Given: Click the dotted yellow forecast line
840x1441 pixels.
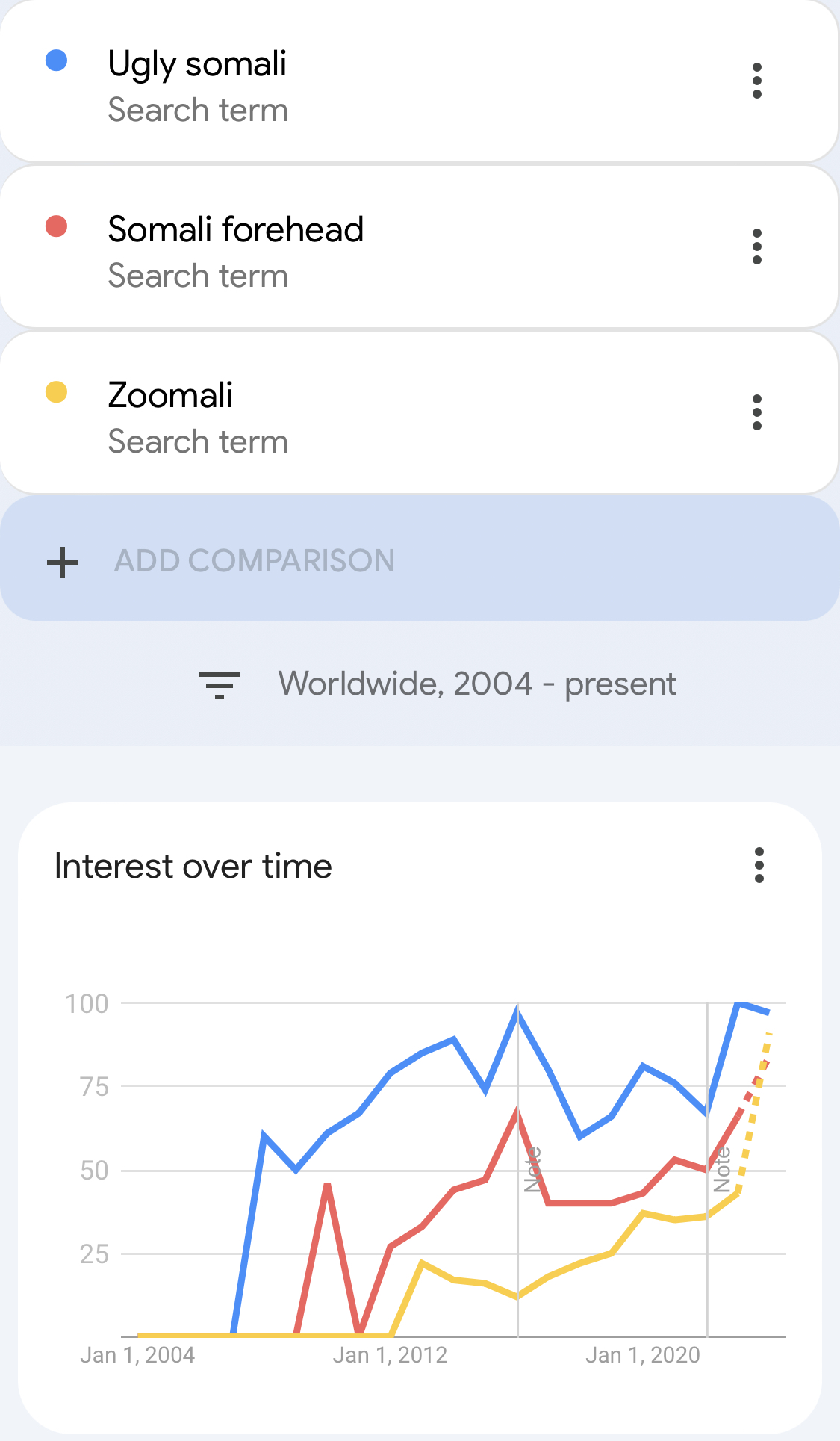Looking at the screenshot, I should [x=753, y=1113].
